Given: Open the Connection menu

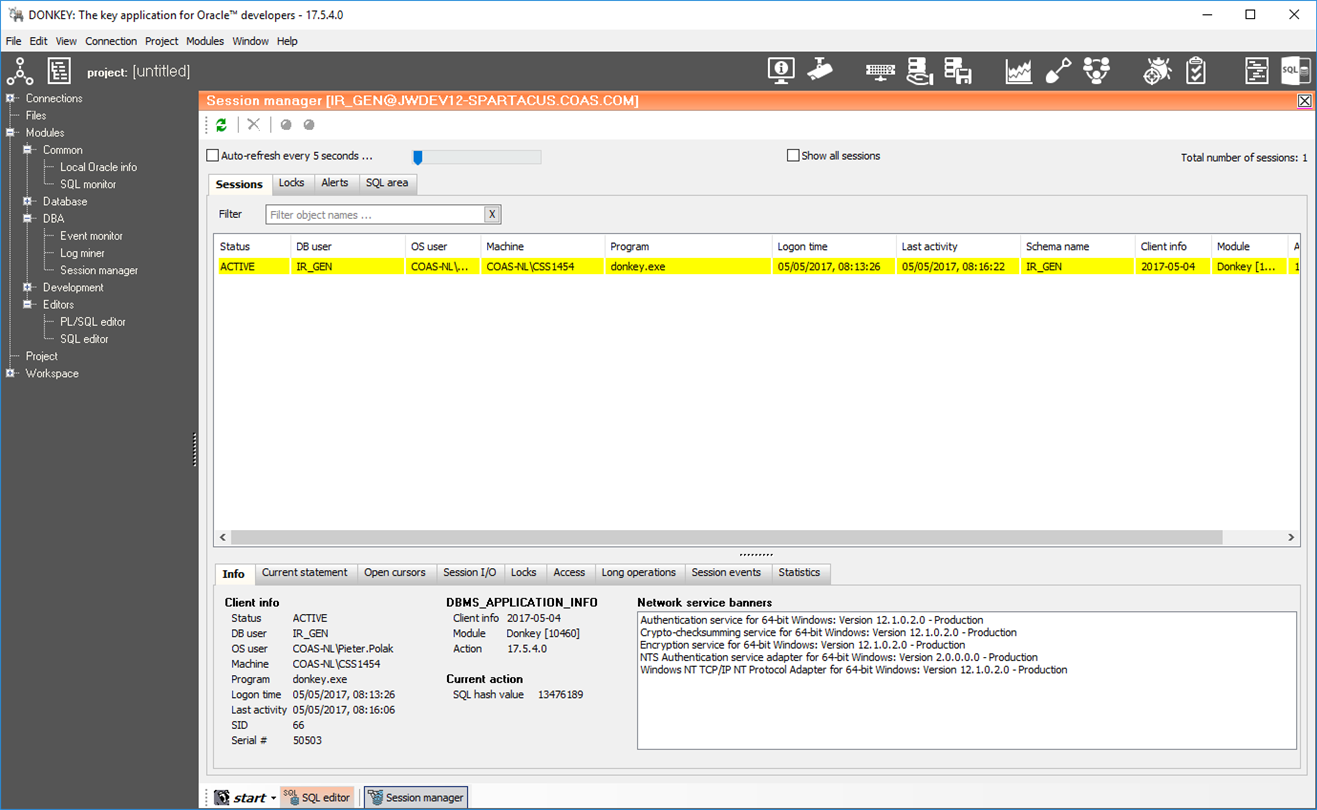Looking at the screenshot, I should point(111,41).
